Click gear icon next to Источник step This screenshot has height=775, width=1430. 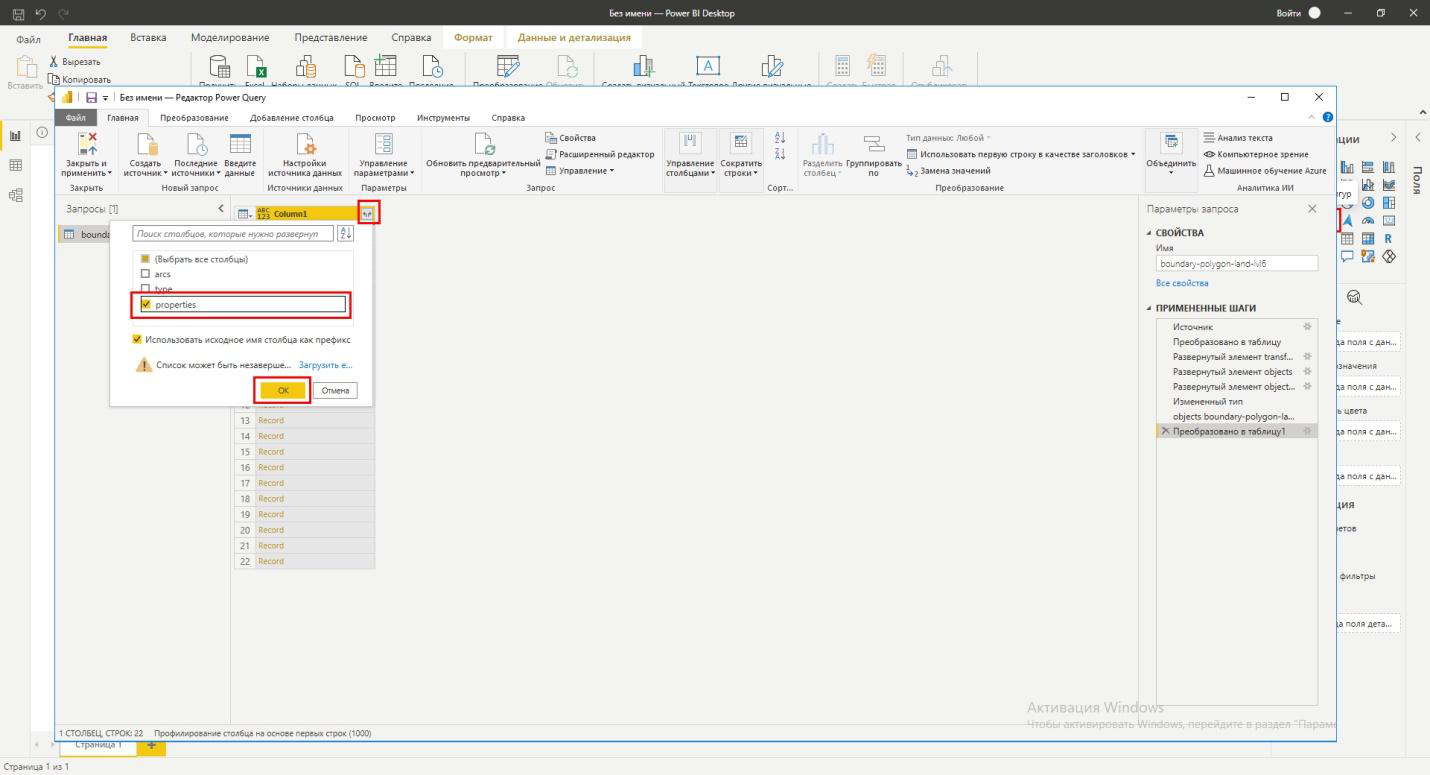click(1307, 326)
